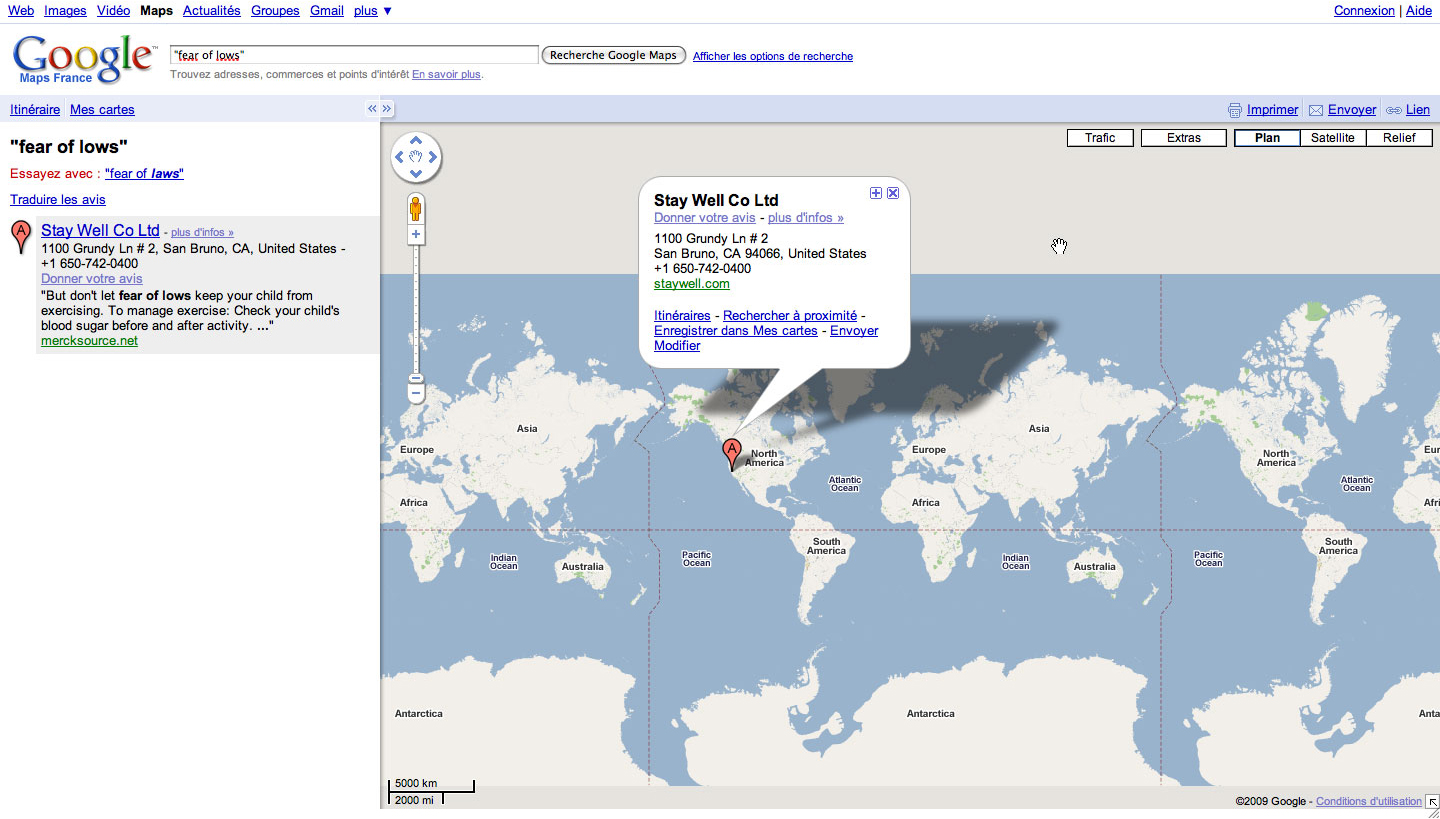Click the zoom slider handle
This screenshot has height=819, width=1440.
pos(416,379)
